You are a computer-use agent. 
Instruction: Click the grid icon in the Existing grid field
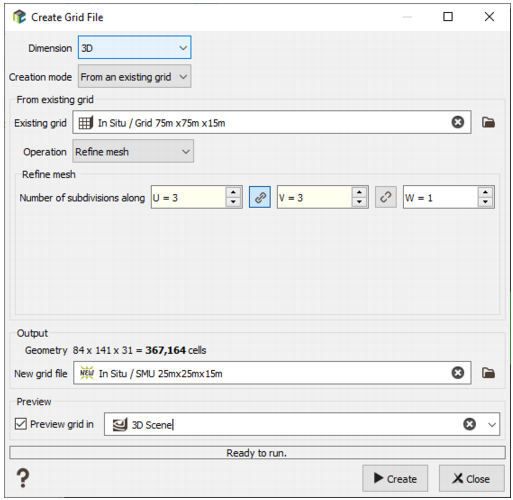[86, 123]
